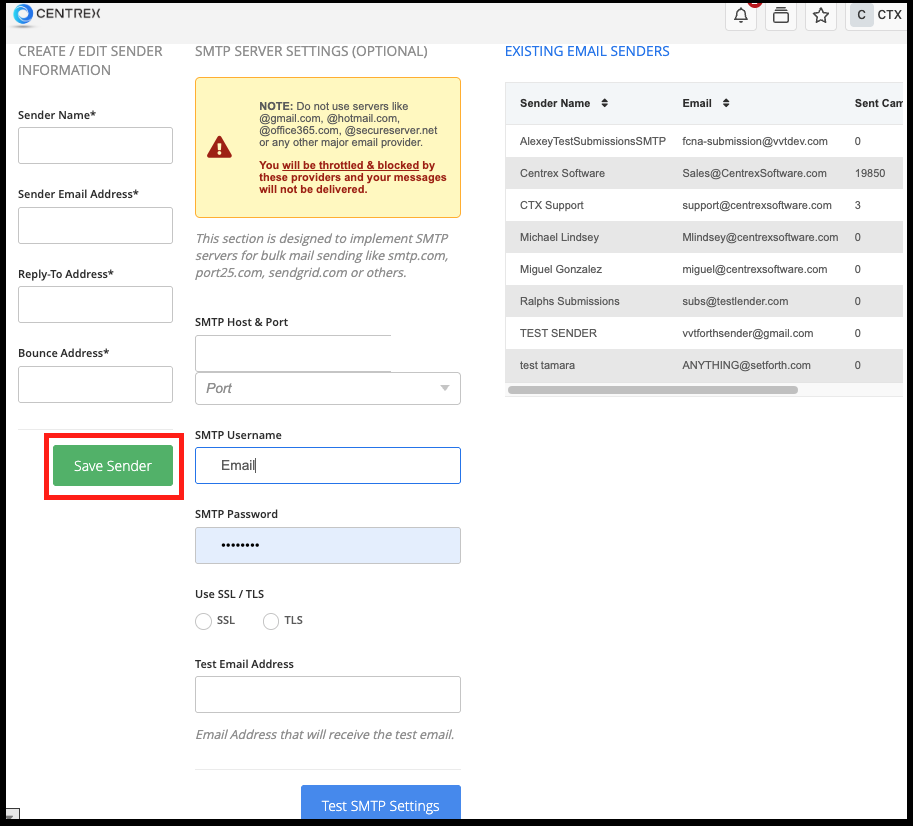Click the Test Email Address field
This screenshot has height=826, width=913.
pyautogui.click(x=328, y=694)
